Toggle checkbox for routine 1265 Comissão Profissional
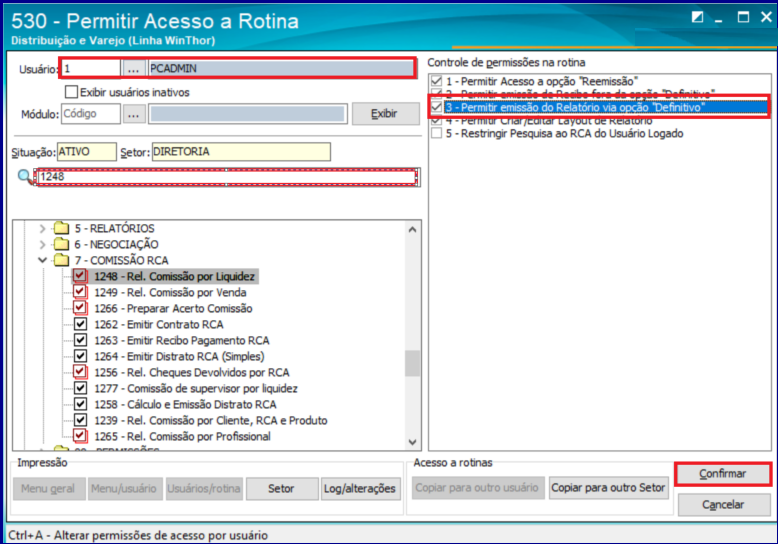778x544 pixels. (x=80, y=436)
